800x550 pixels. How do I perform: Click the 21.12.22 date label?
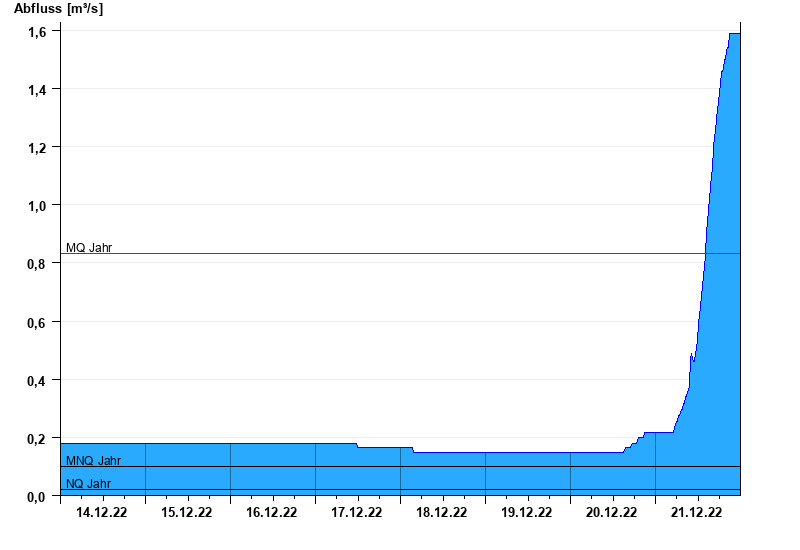[x=697, y=513]
